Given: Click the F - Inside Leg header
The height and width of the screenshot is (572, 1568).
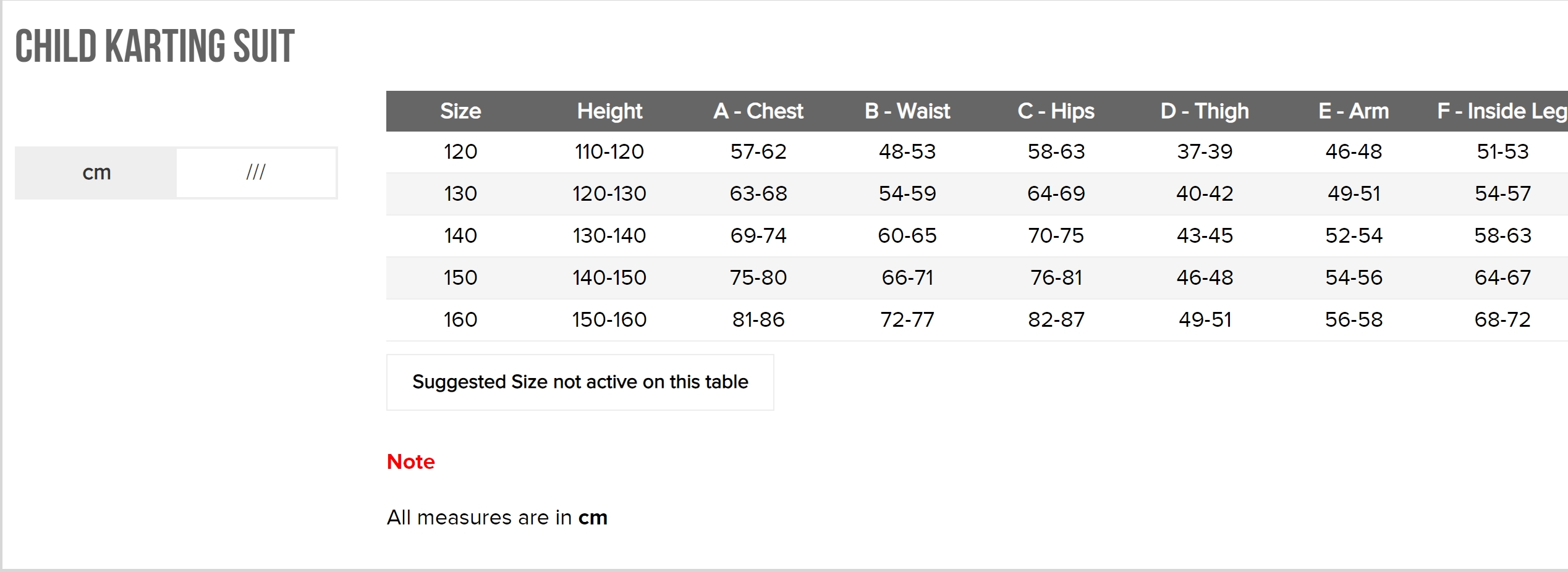Looking at the screenshot, I should (1502, 111).
